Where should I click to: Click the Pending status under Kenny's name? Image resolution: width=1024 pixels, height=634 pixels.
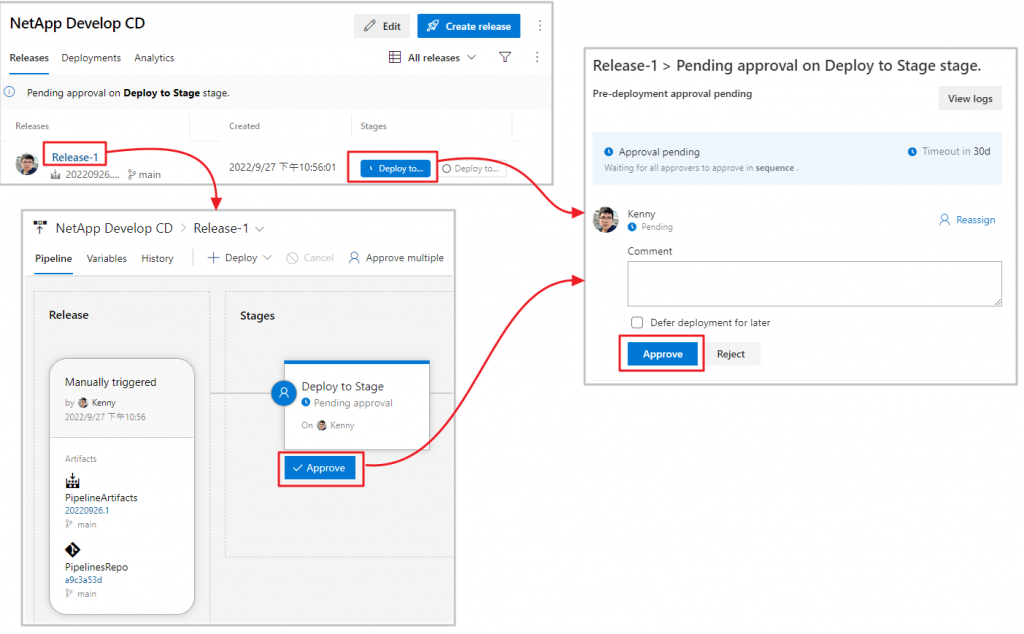pos(650,227)
